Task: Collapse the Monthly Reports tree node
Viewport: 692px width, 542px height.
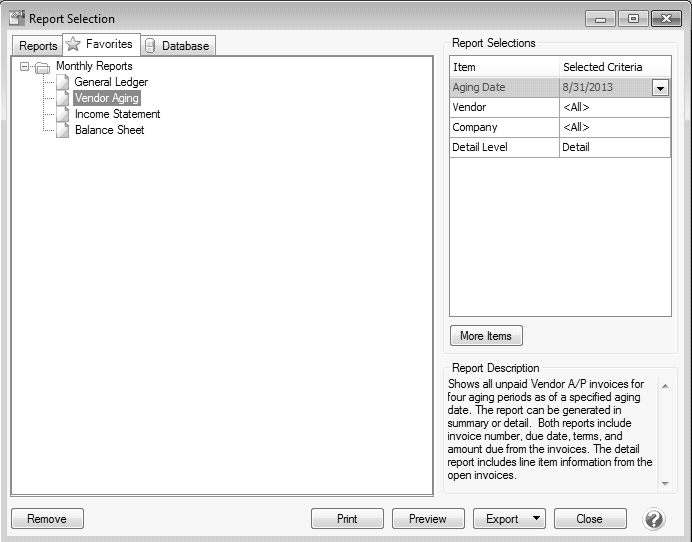Action: point(24,66)
